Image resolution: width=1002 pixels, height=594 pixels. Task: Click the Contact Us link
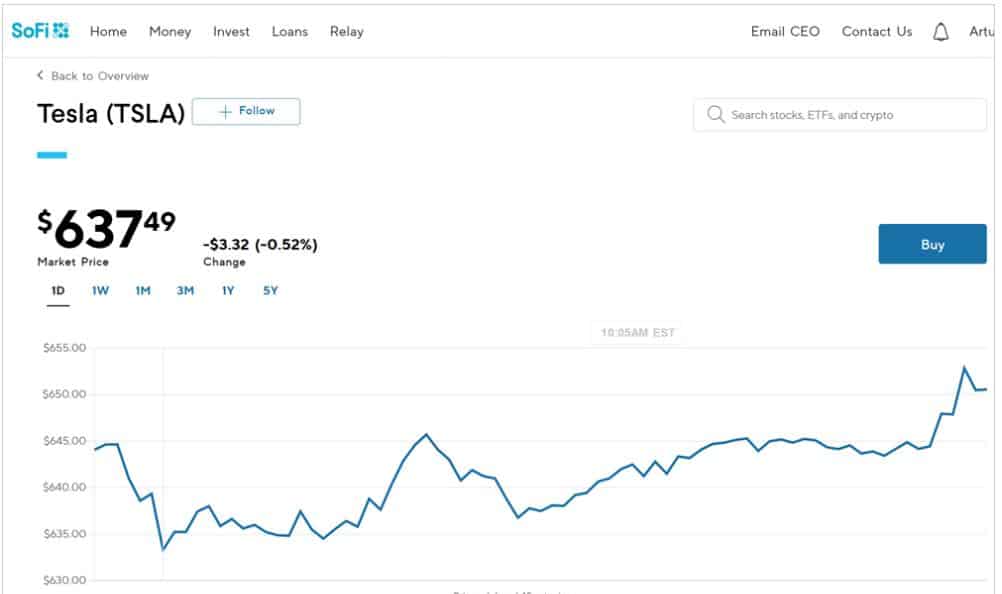(877, 31)
